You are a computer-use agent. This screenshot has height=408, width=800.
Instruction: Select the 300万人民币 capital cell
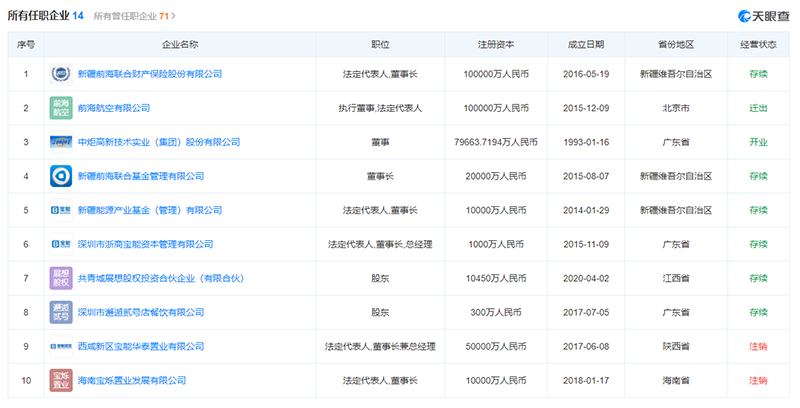click(x=496, y=312)
